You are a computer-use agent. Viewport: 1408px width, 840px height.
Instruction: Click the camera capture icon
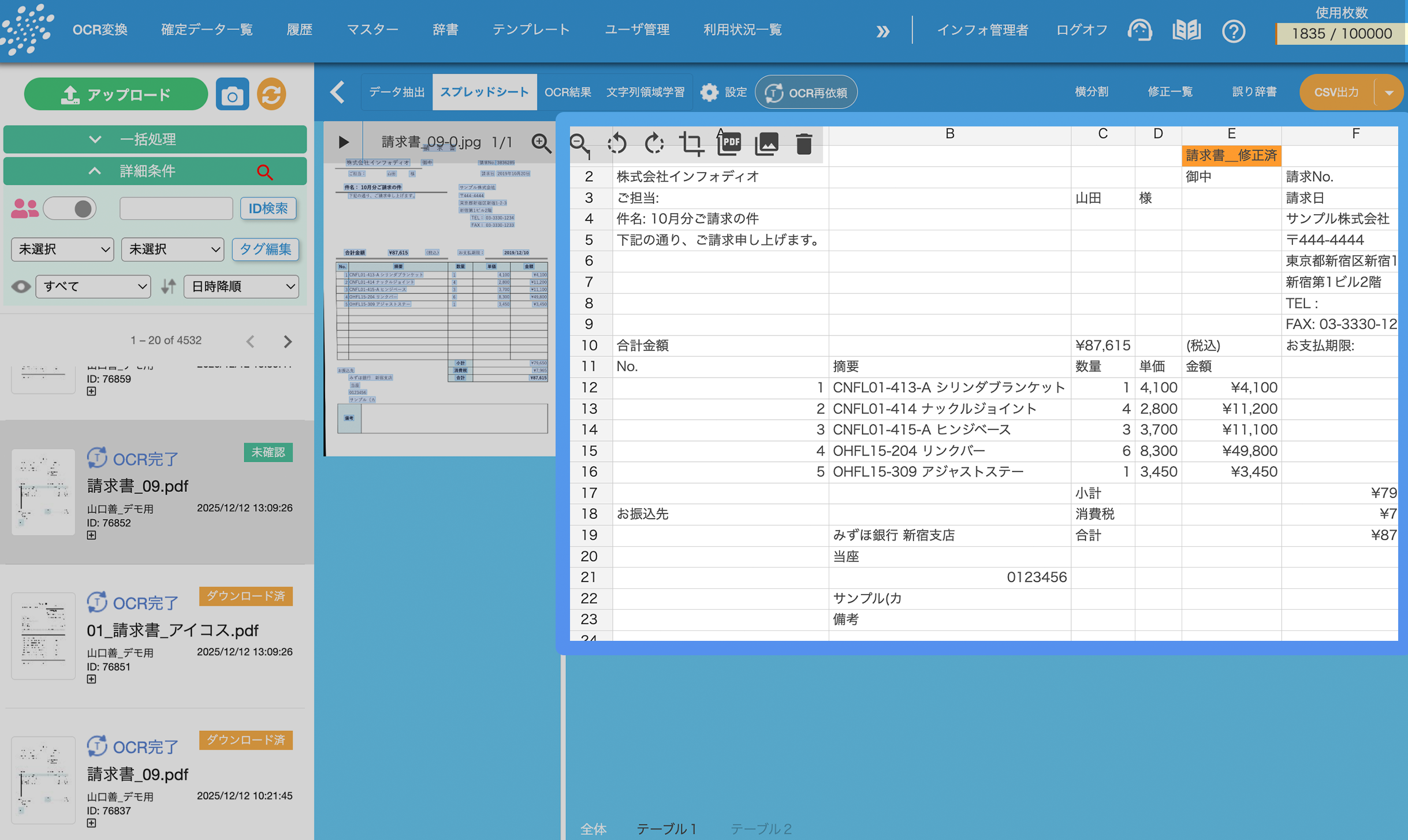tap(232, 95)
